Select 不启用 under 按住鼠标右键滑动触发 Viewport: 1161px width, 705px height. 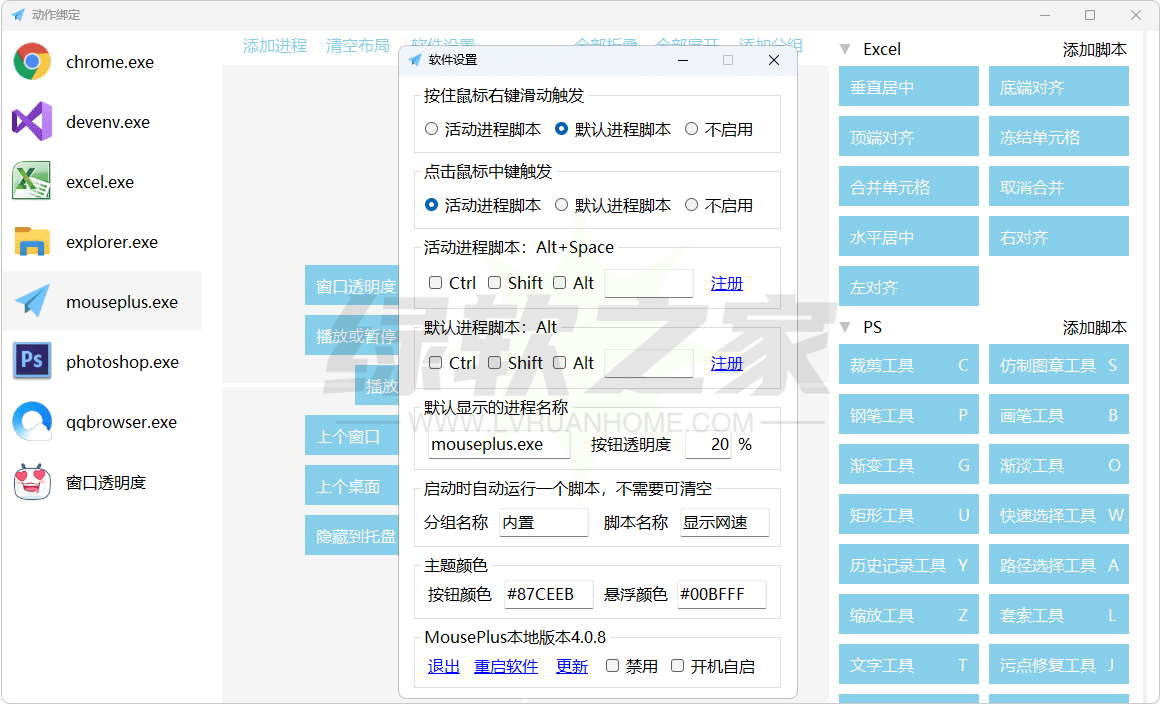tap(692, 129)
